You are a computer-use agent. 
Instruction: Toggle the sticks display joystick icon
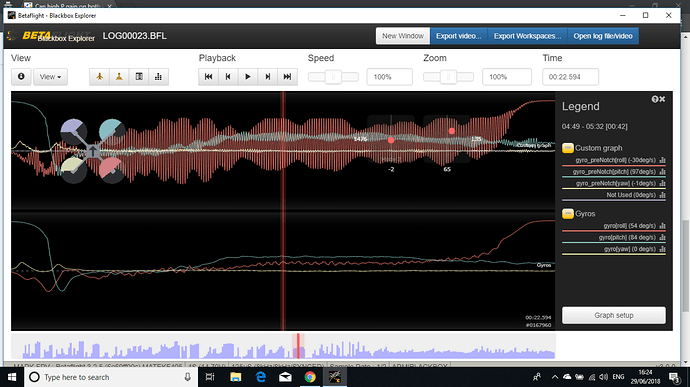[x=119, y=77]
